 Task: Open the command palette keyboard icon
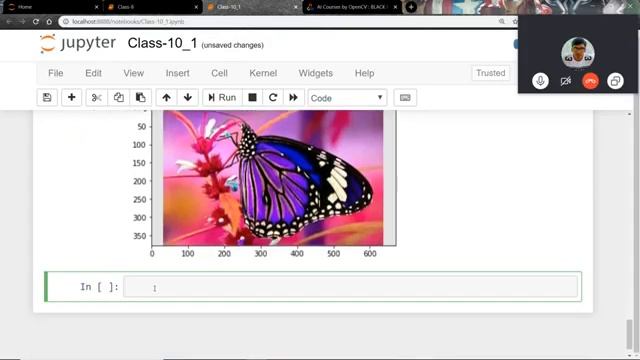[405, 98]
